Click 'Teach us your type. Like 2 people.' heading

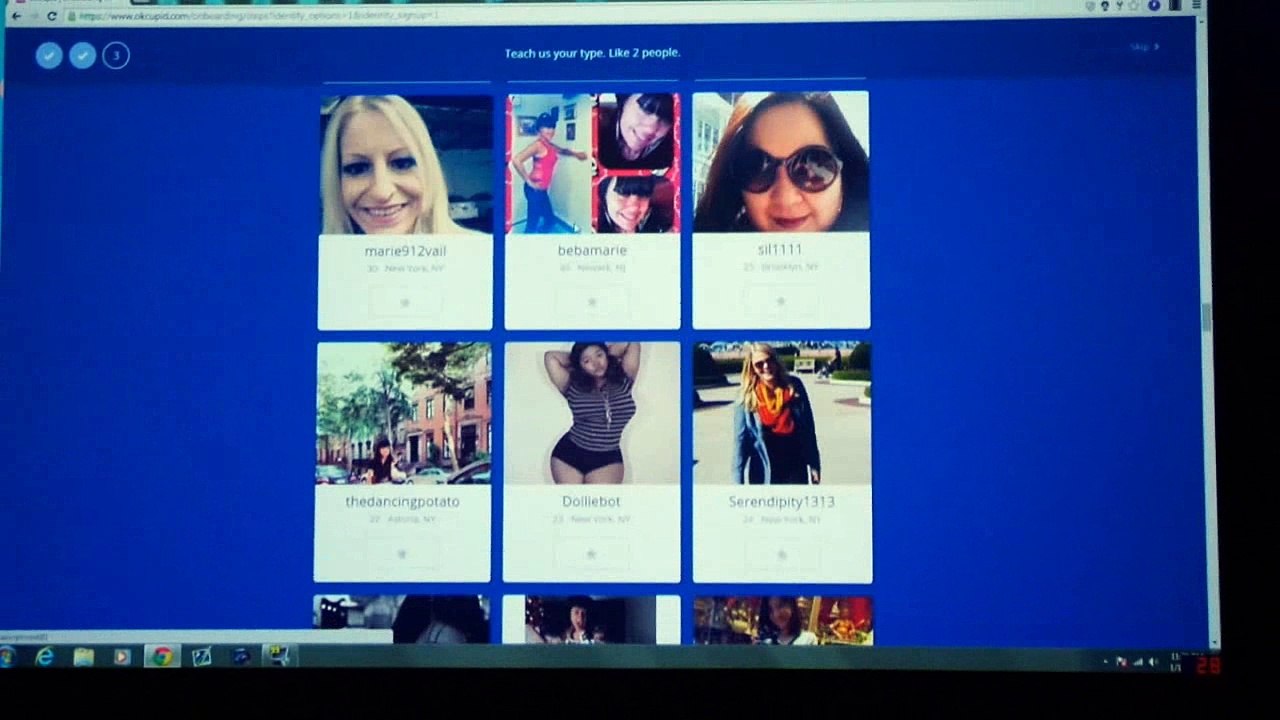592,53
